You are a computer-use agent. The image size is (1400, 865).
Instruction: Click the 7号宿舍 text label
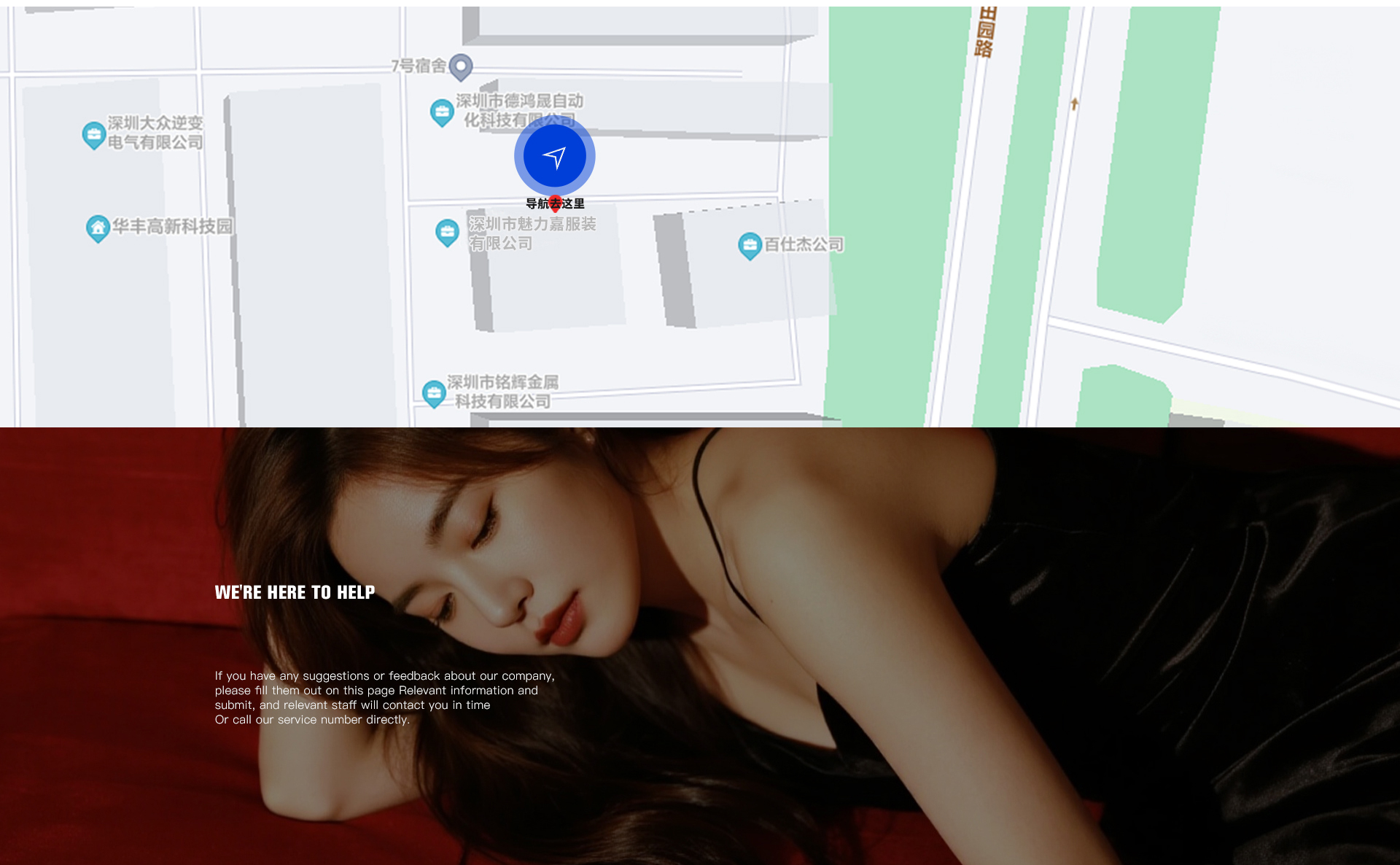[x=419, y=66]
